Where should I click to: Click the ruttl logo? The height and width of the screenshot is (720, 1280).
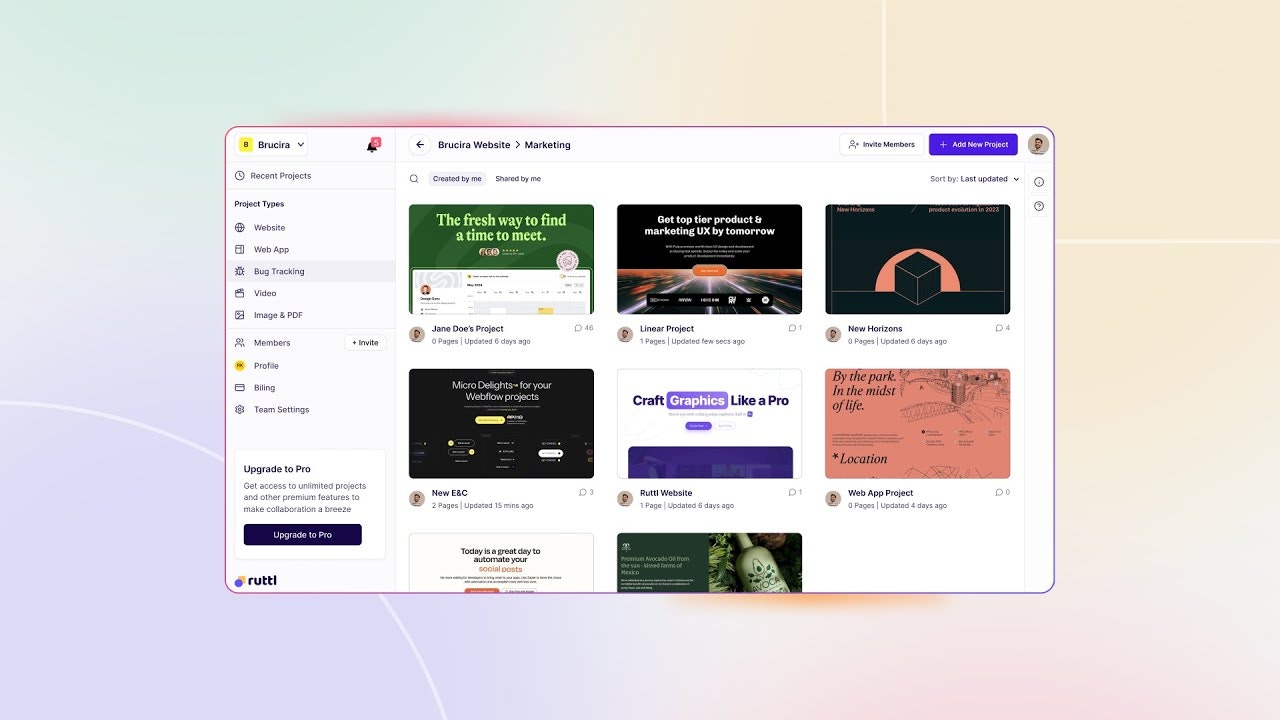pos(254,581)
